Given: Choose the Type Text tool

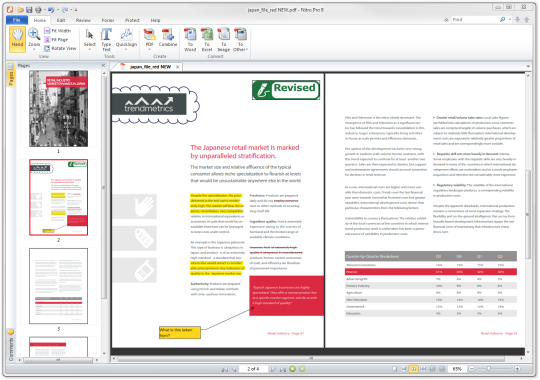Looking at the screenshot, I should 106,39.
